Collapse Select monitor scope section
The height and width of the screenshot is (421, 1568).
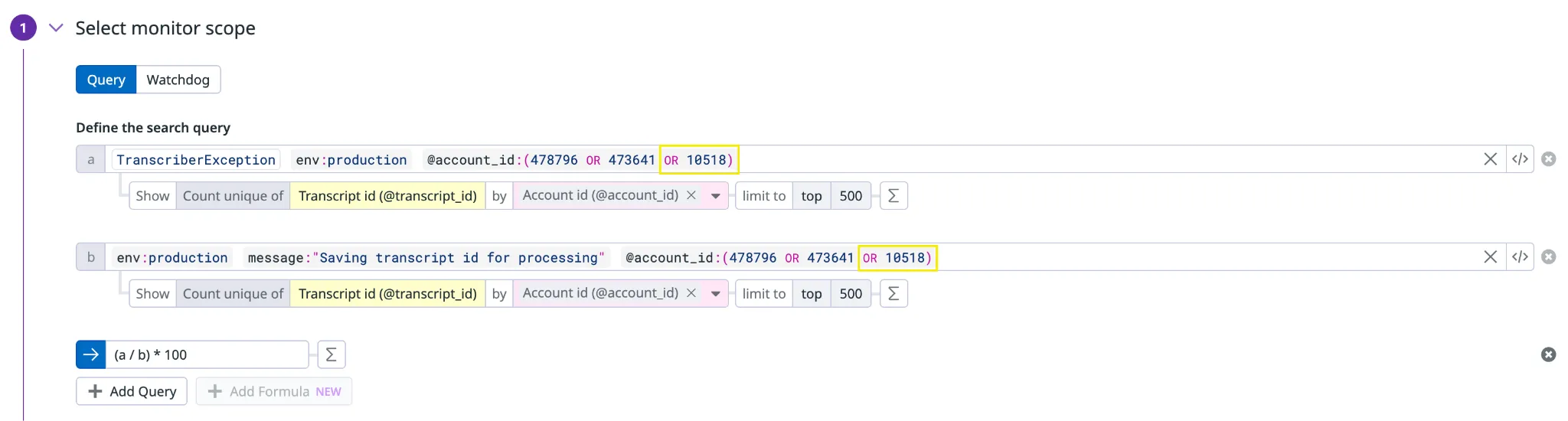point(56,28)
